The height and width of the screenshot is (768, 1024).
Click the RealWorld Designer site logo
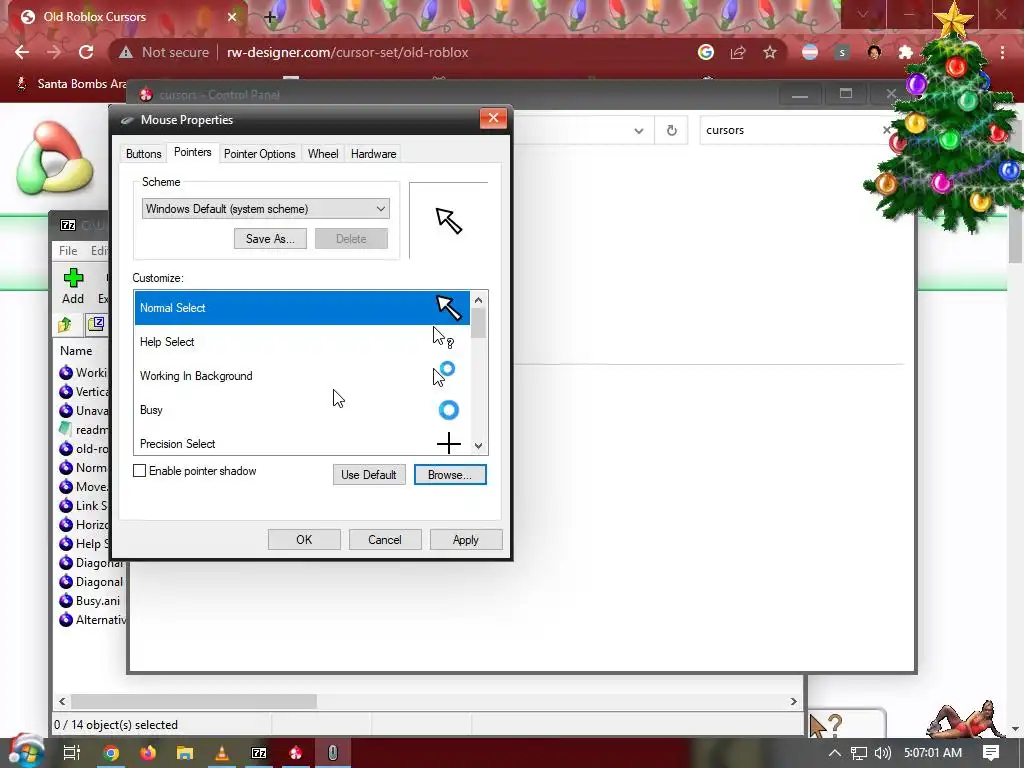(x=55, y=159)
